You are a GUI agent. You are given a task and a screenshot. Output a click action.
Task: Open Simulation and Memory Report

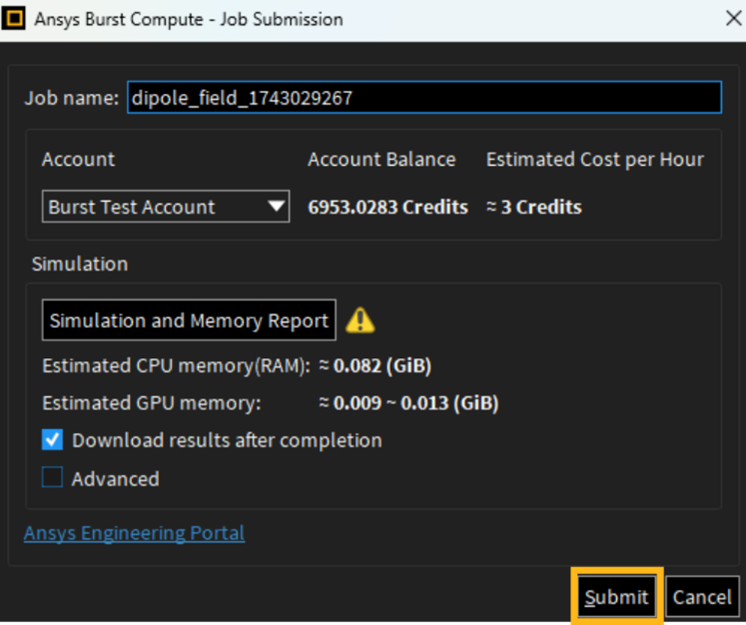pos(189,320)
